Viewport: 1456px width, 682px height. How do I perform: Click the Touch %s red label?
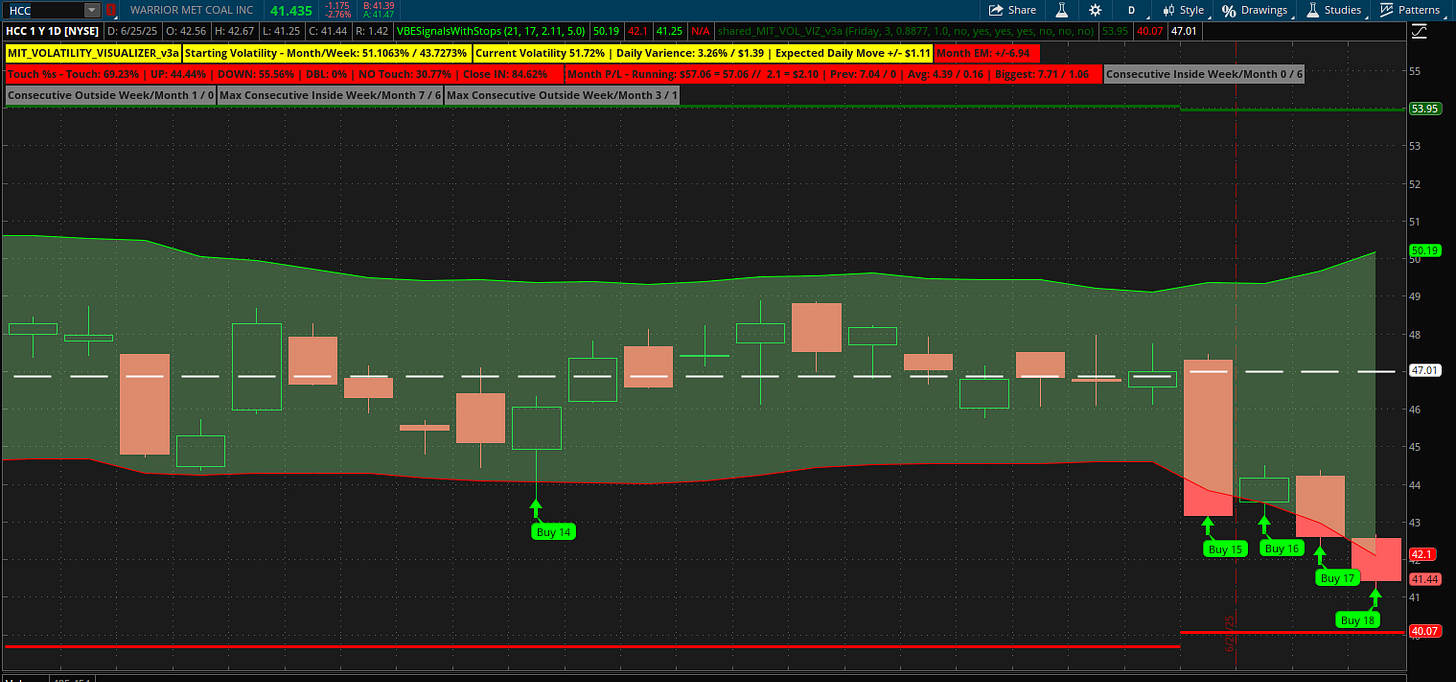(284, 74)
